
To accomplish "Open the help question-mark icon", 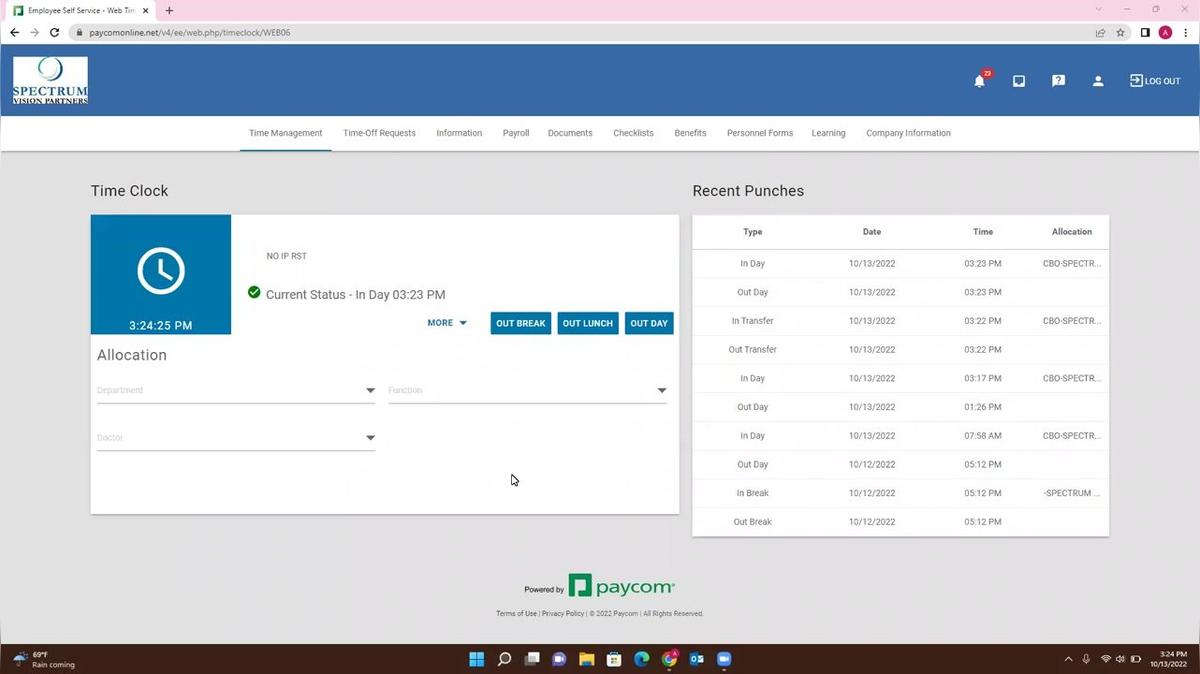I will pos(1057,81).
